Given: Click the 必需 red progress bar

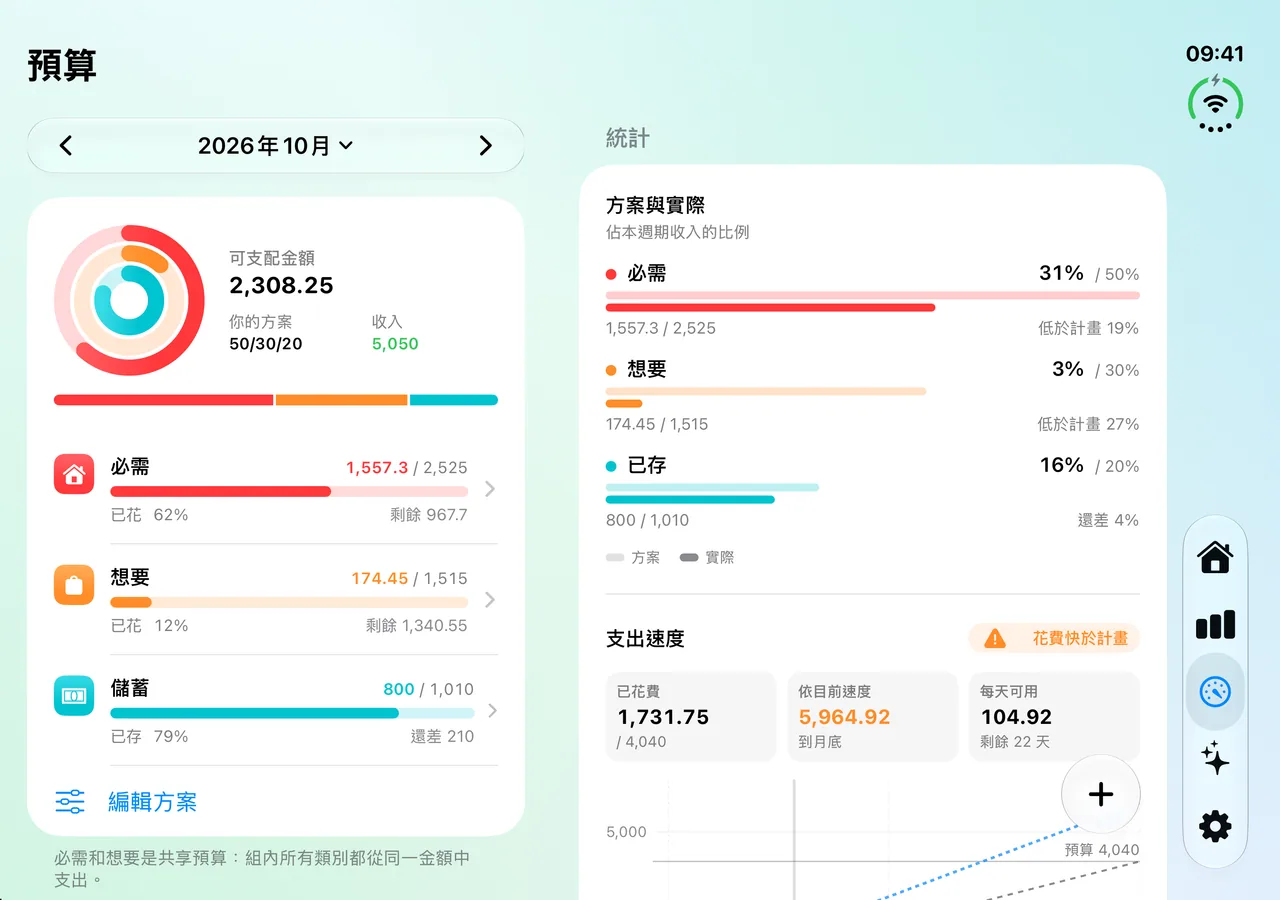Looking at the screenshot, I should pyautogui.click(x=289, y=492).
